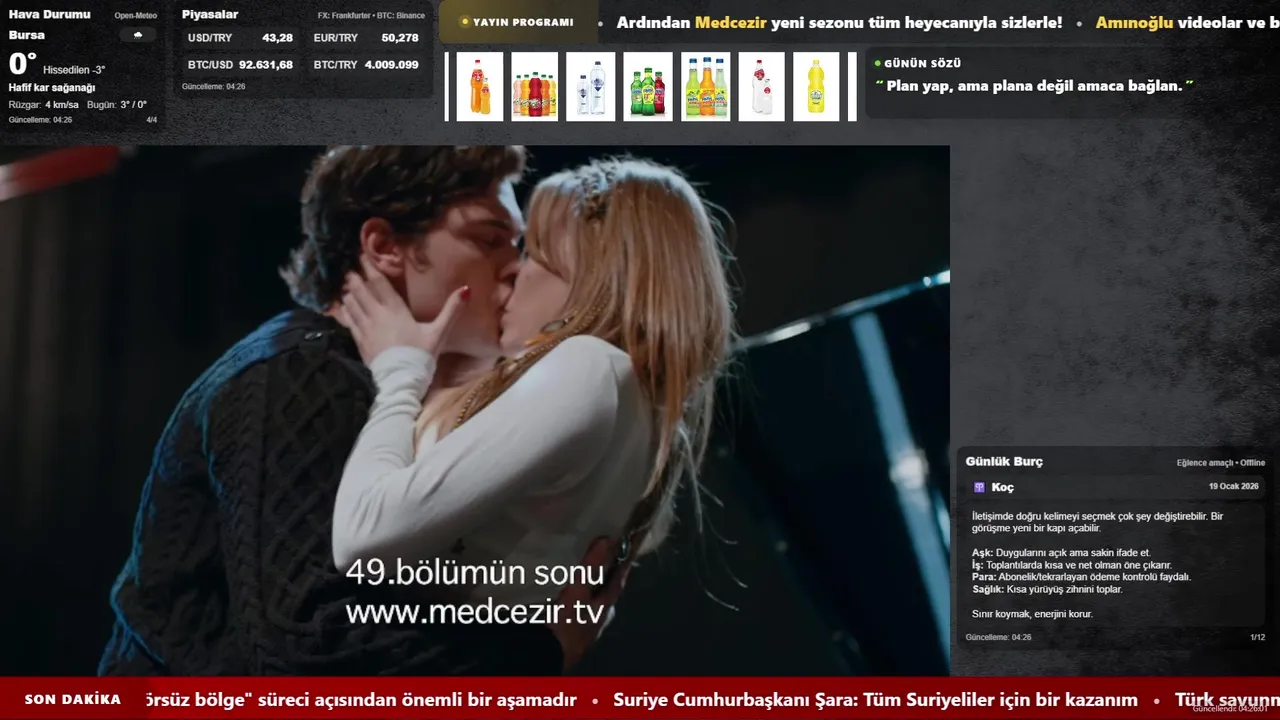Click the snow cloud weather icon
The height and width of the screenshot is (720, 1280).
coord(137,35)
